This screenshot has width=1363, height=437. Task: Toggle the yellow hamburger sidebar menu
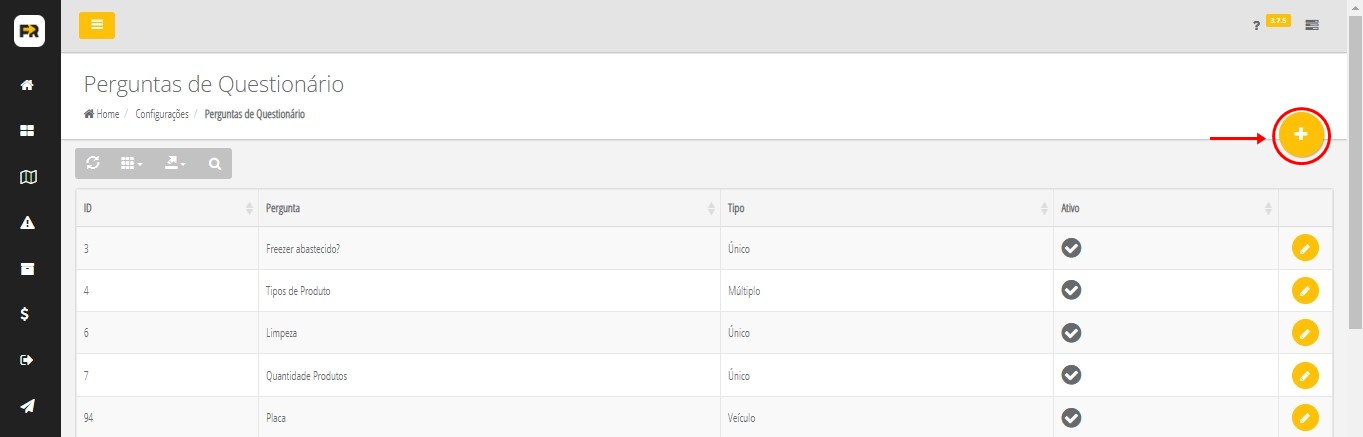(x=97, y=25)
